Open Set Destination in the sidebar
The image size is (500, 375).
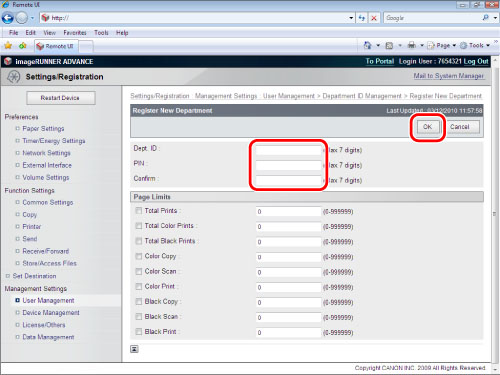coord(34,276)
